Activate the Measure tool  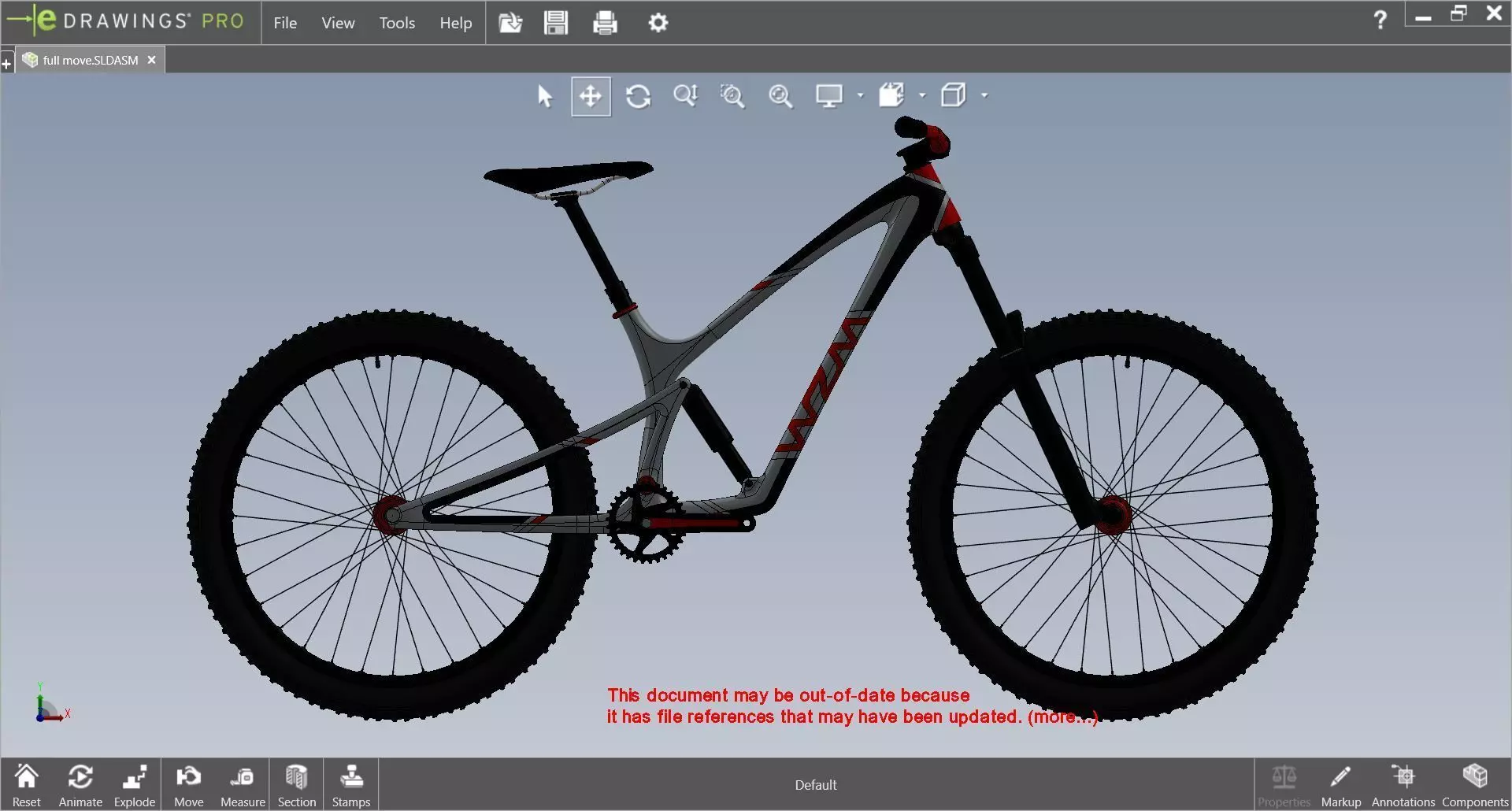tap(243, 785)
